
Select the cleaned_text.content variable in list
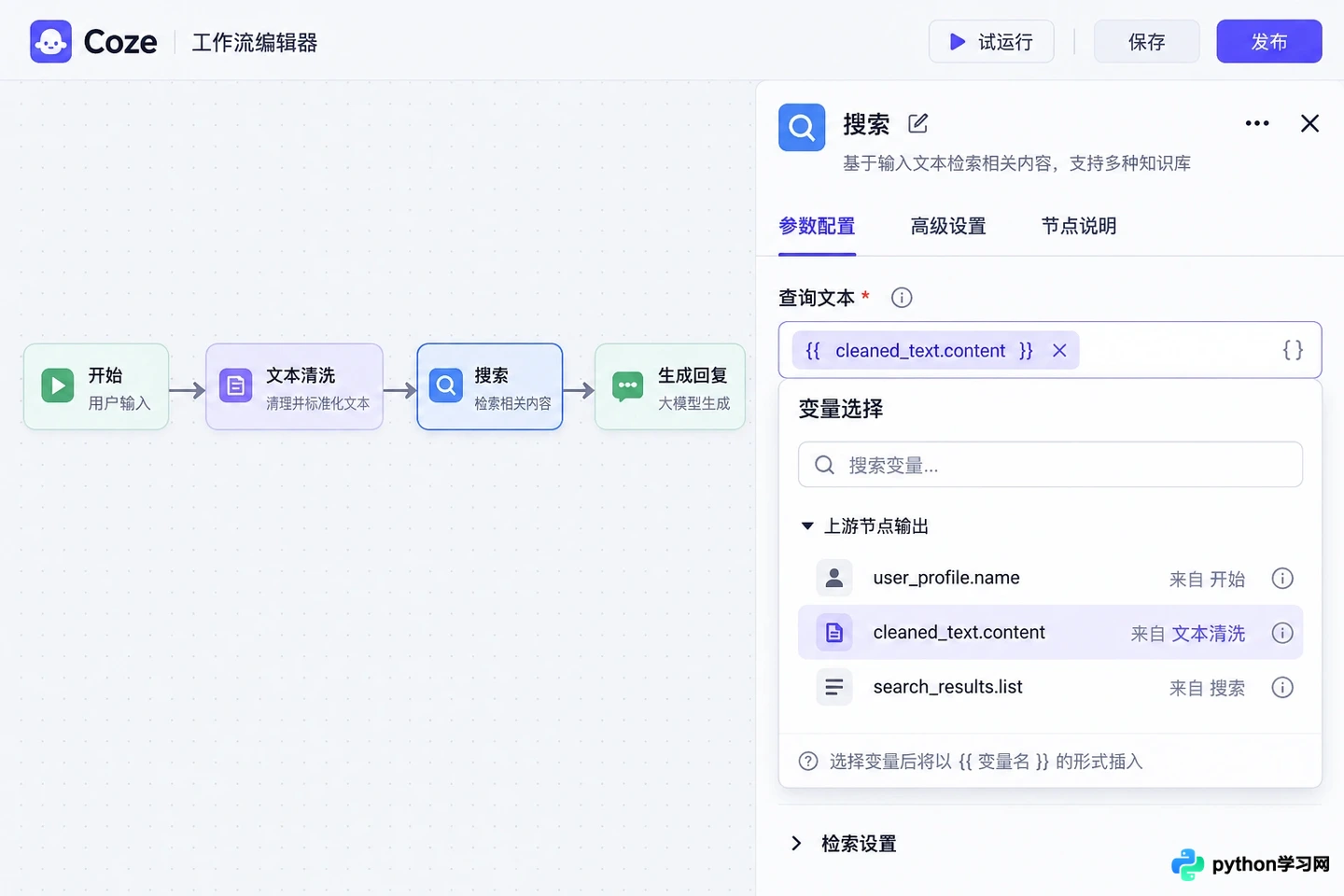(1050, 633)
